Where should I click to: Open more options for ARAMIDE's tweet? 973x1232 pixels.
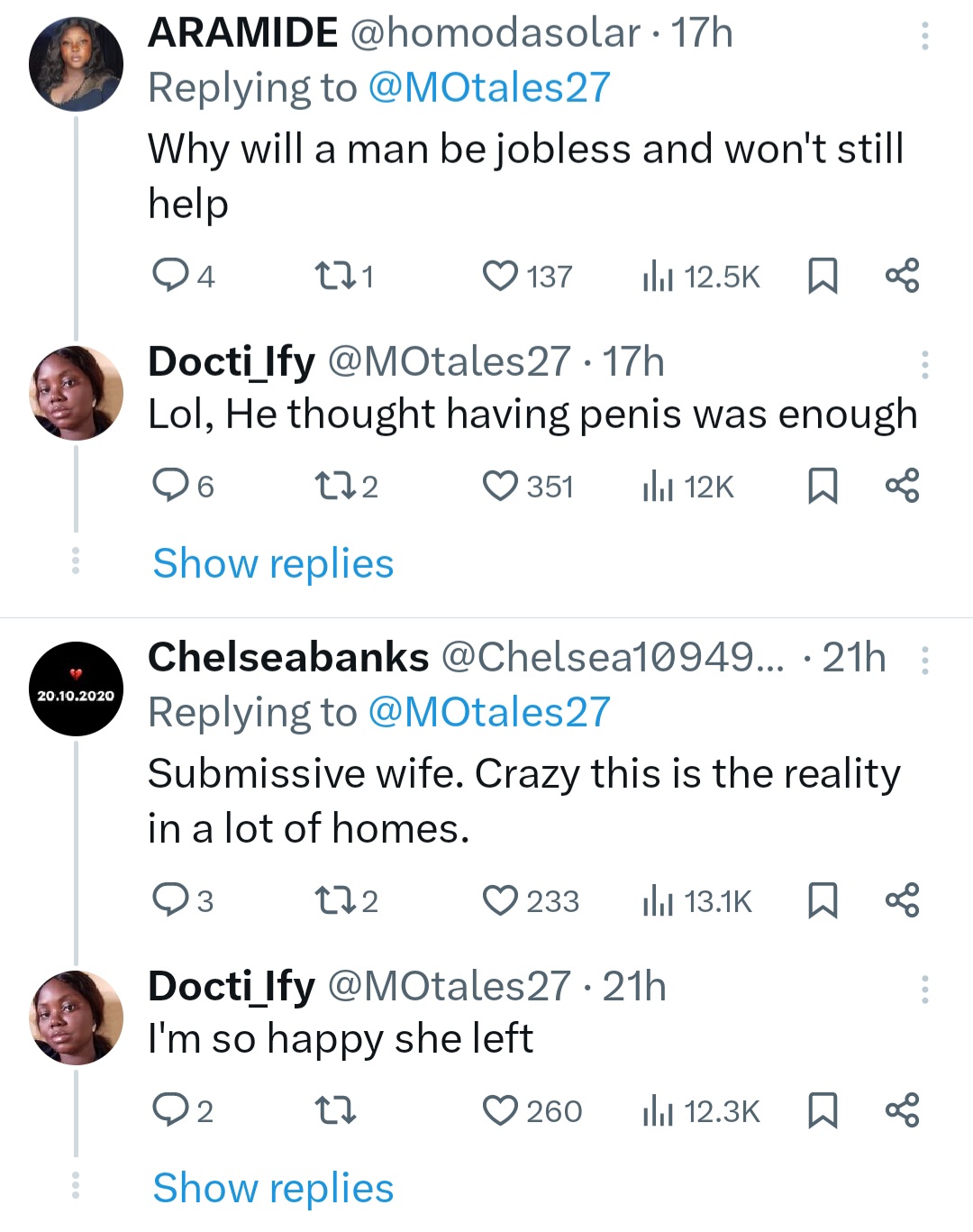point(924,35)
